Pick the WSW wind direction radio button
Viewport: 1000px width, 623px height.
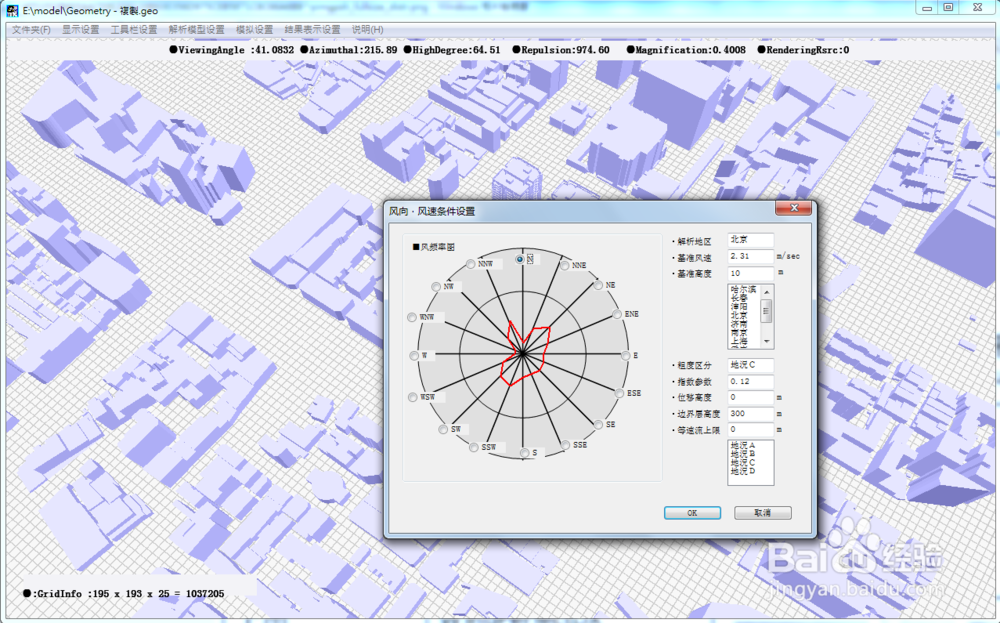pos(413,397)
